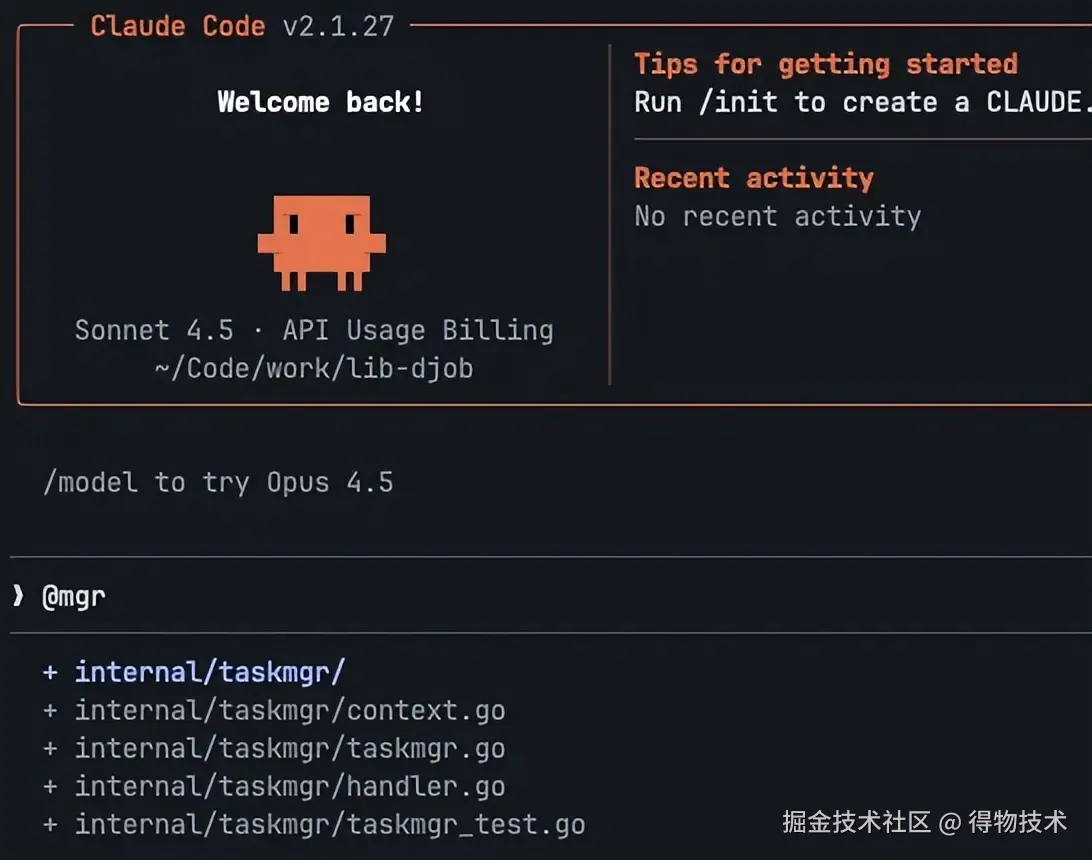Click the plus icon beside context.go

click(50, 711)
